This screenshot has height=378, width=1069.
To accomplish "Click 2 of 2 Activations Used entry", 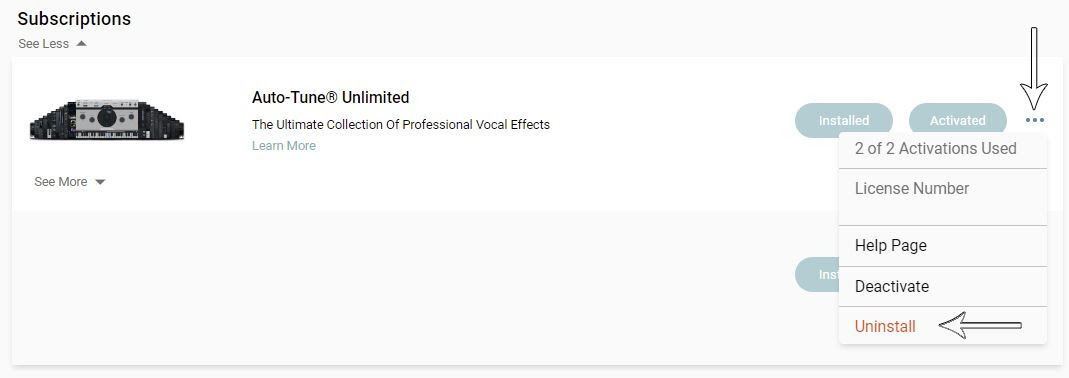I will coord(935,149).
